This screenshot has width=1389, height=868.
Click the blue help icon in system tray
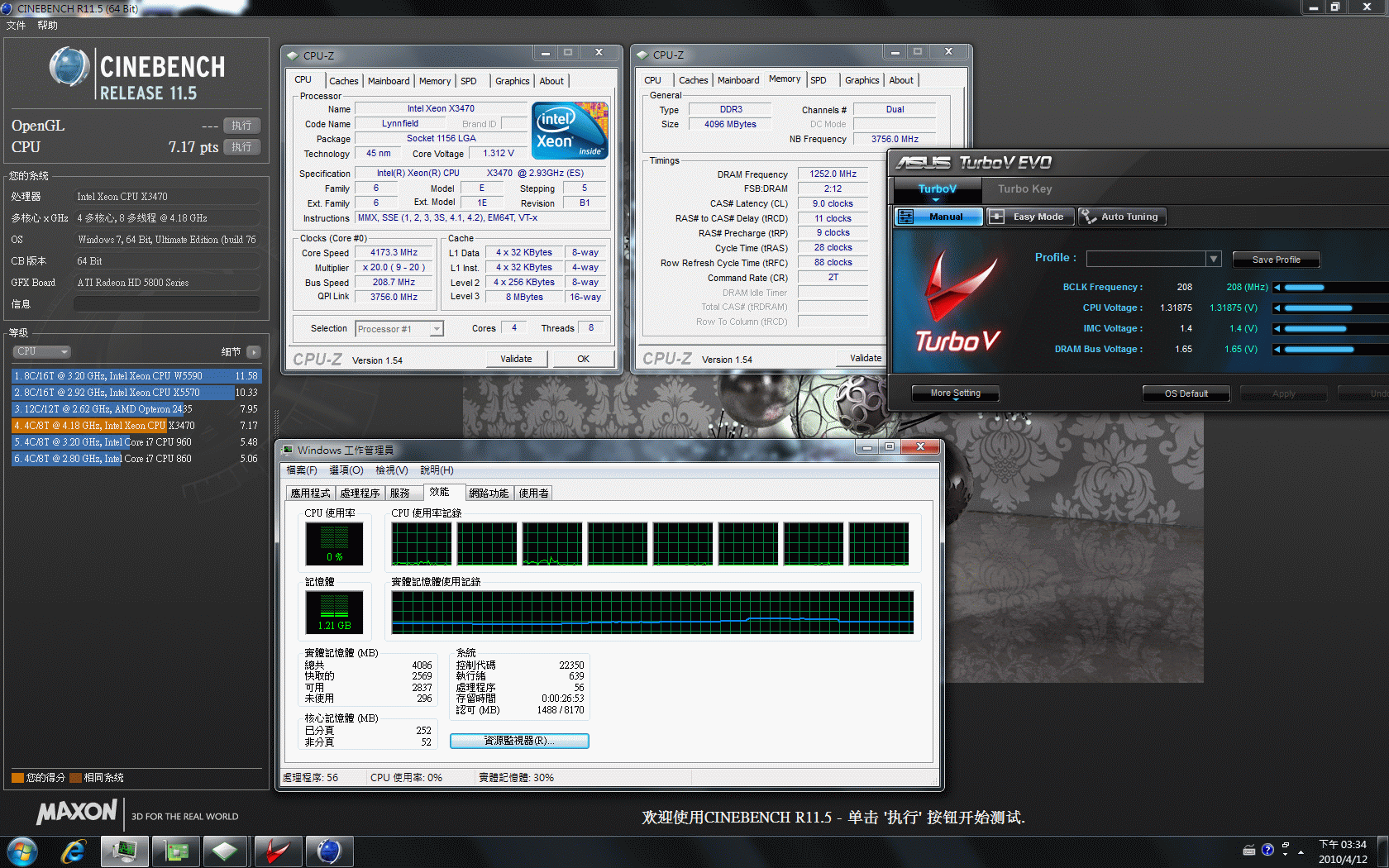1267,850
